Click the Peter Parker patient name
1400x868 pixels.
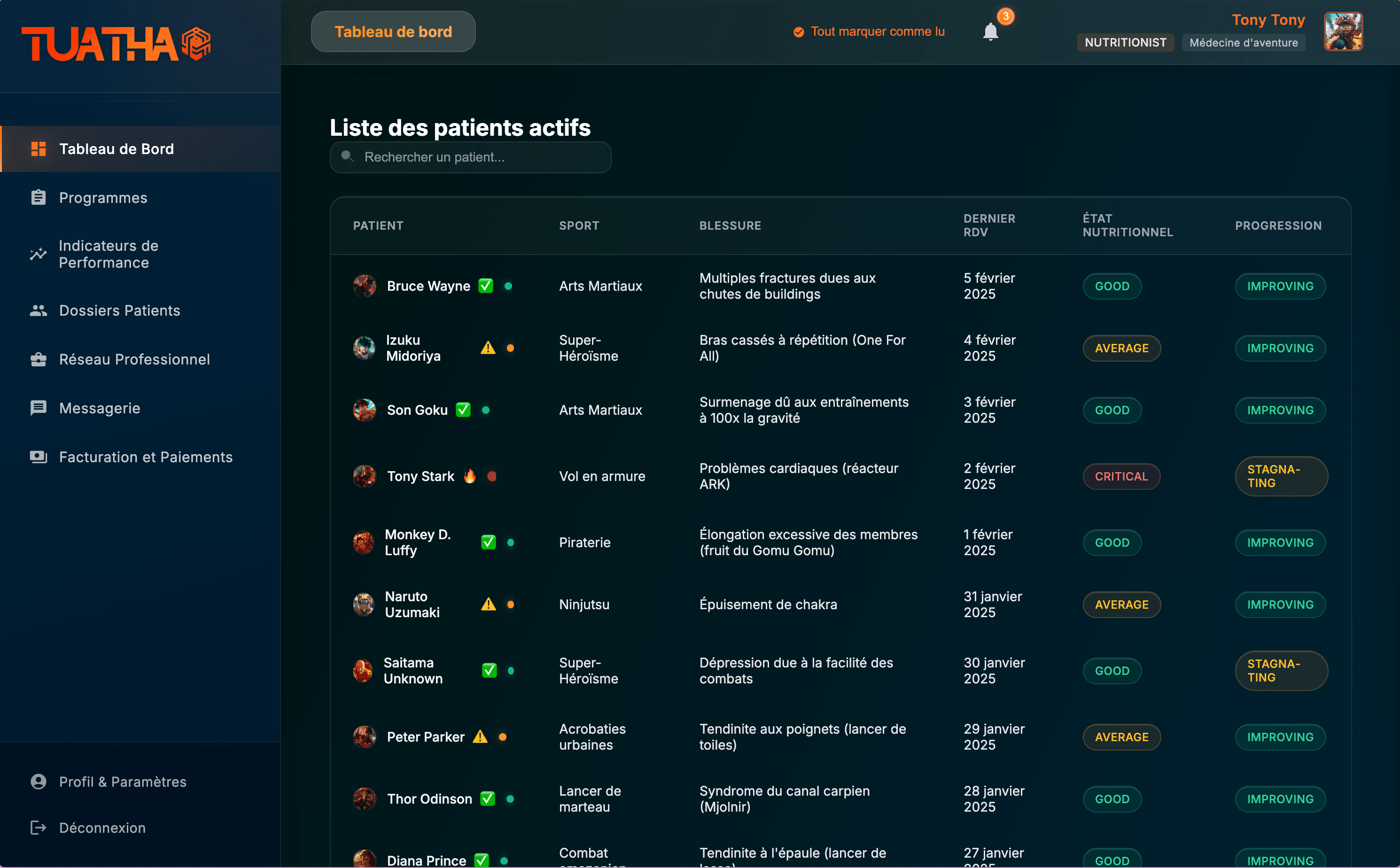coord(426,736)
